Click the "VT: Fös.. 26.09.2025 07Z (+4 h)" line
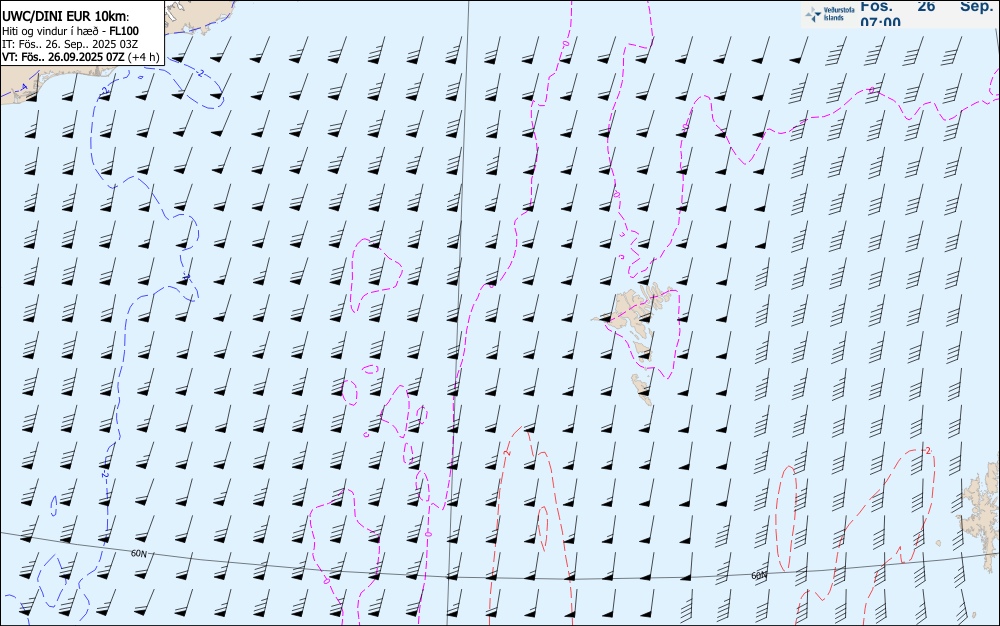The image size is (1000, 626). [x=80, y=57]
